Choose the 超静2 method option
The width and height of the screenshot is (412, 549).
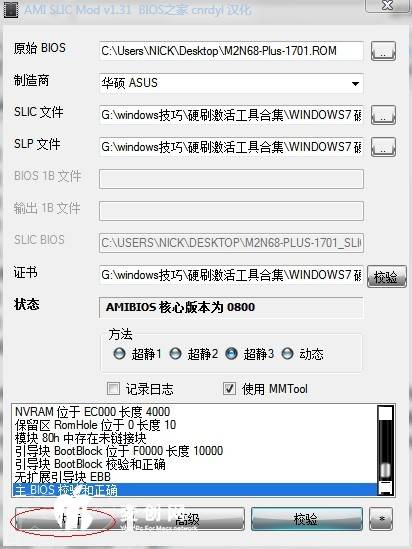(175, 354)
